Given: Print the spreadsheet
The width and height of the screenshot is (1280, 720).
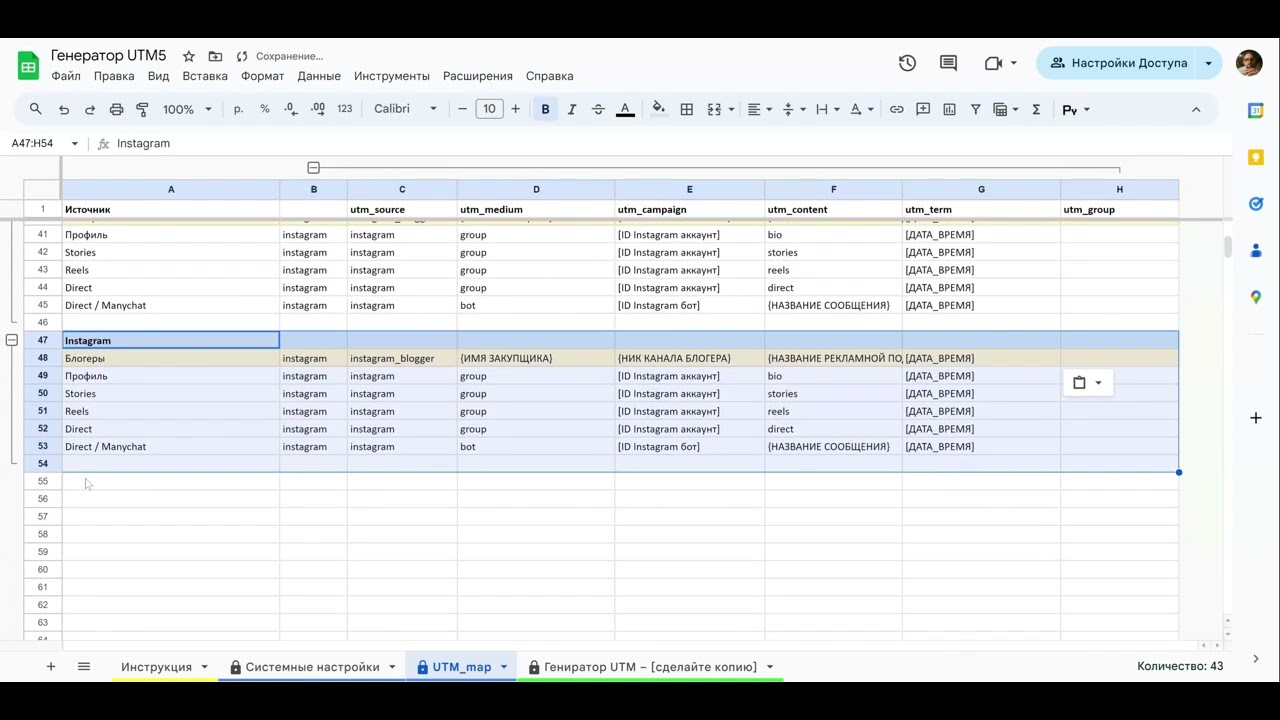Looking at the screenshot, I should click(116, 109).
